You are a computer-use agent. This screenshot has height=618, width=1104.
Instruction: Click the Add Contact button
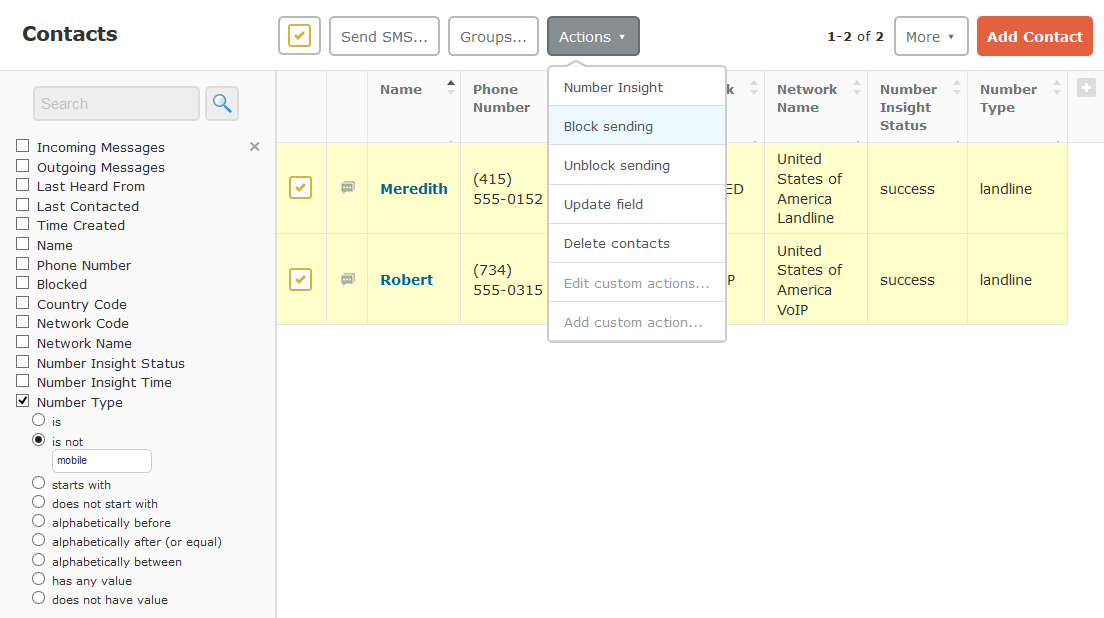[1034, 37]
